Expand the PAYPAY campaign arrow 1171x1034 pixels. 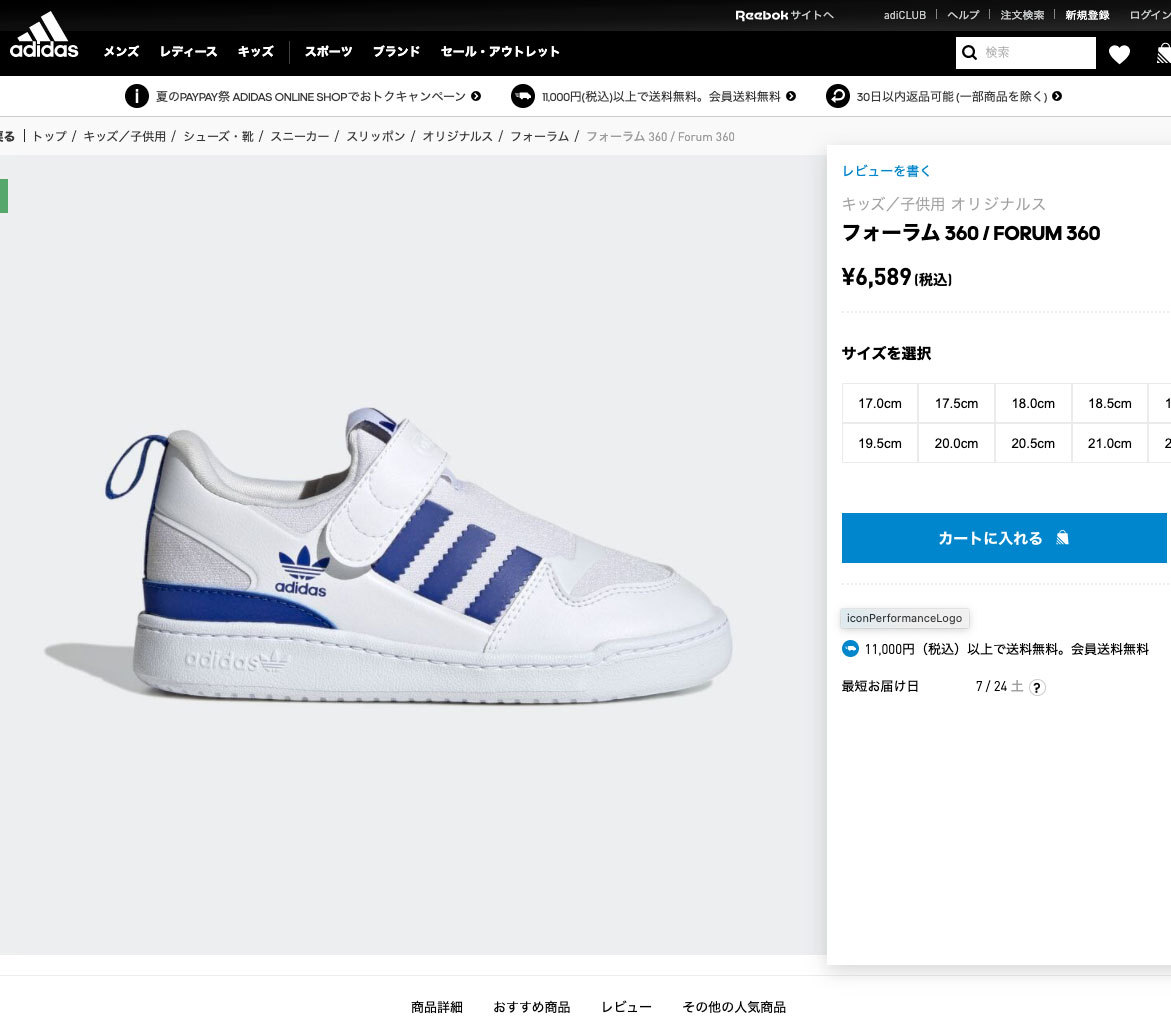tap(476, 97)
